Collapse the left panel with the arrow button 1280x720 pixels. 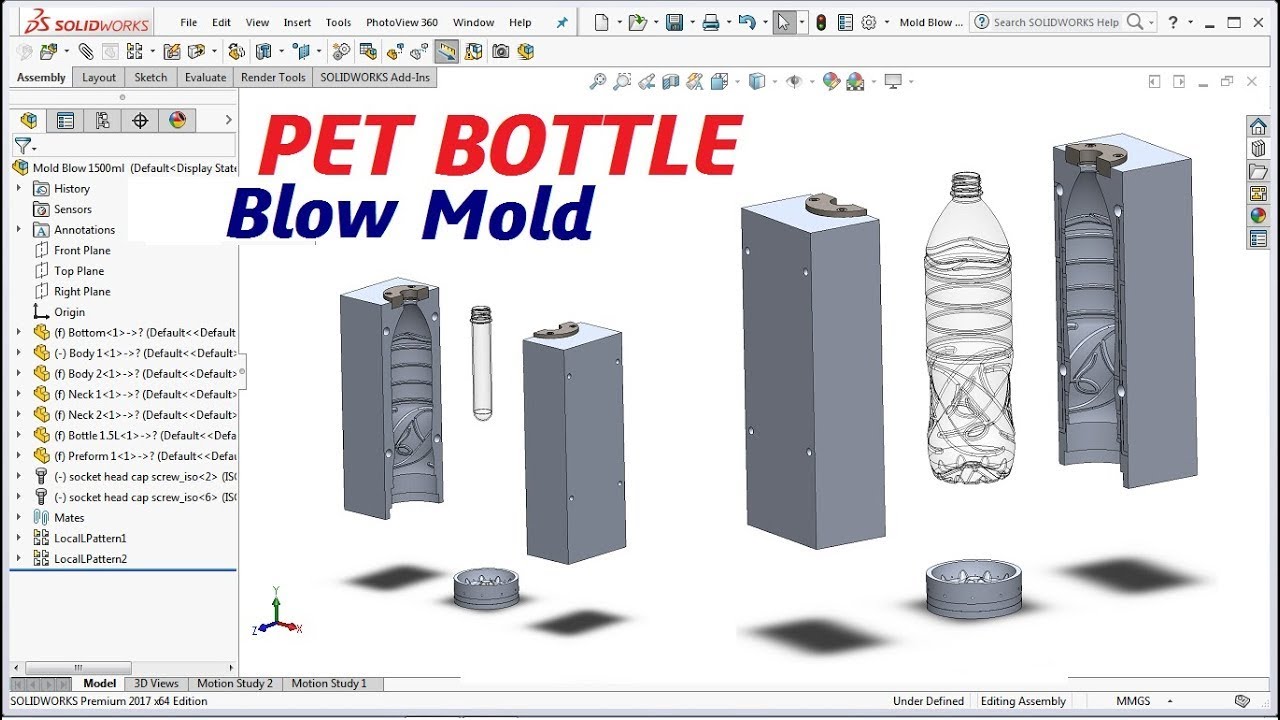[228, 120]
